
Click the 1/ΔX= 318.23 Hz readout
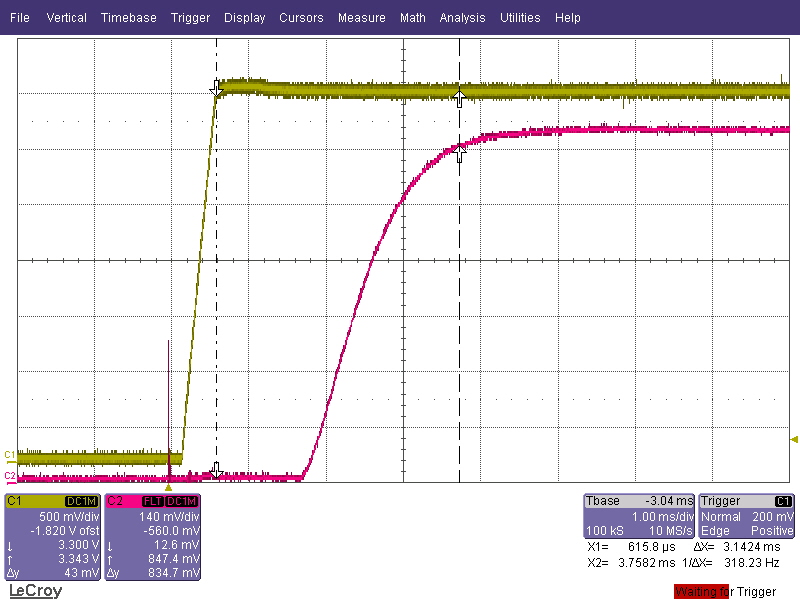pyautogui.click(x=731, y=563)
